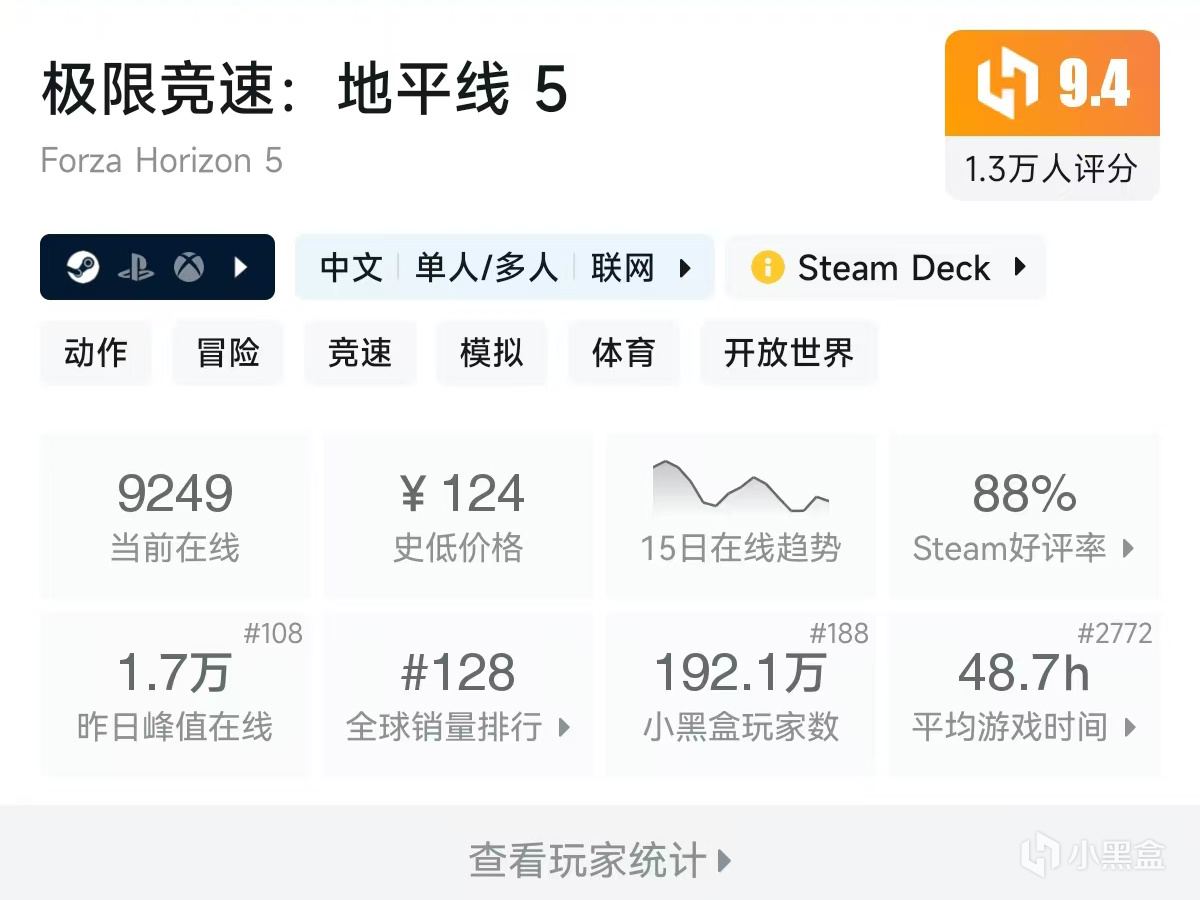Image resolution: width=1200 pixels, height=900 pixels.
Task: Click the Steam platform icon
Action: click(x=84, y=267)
